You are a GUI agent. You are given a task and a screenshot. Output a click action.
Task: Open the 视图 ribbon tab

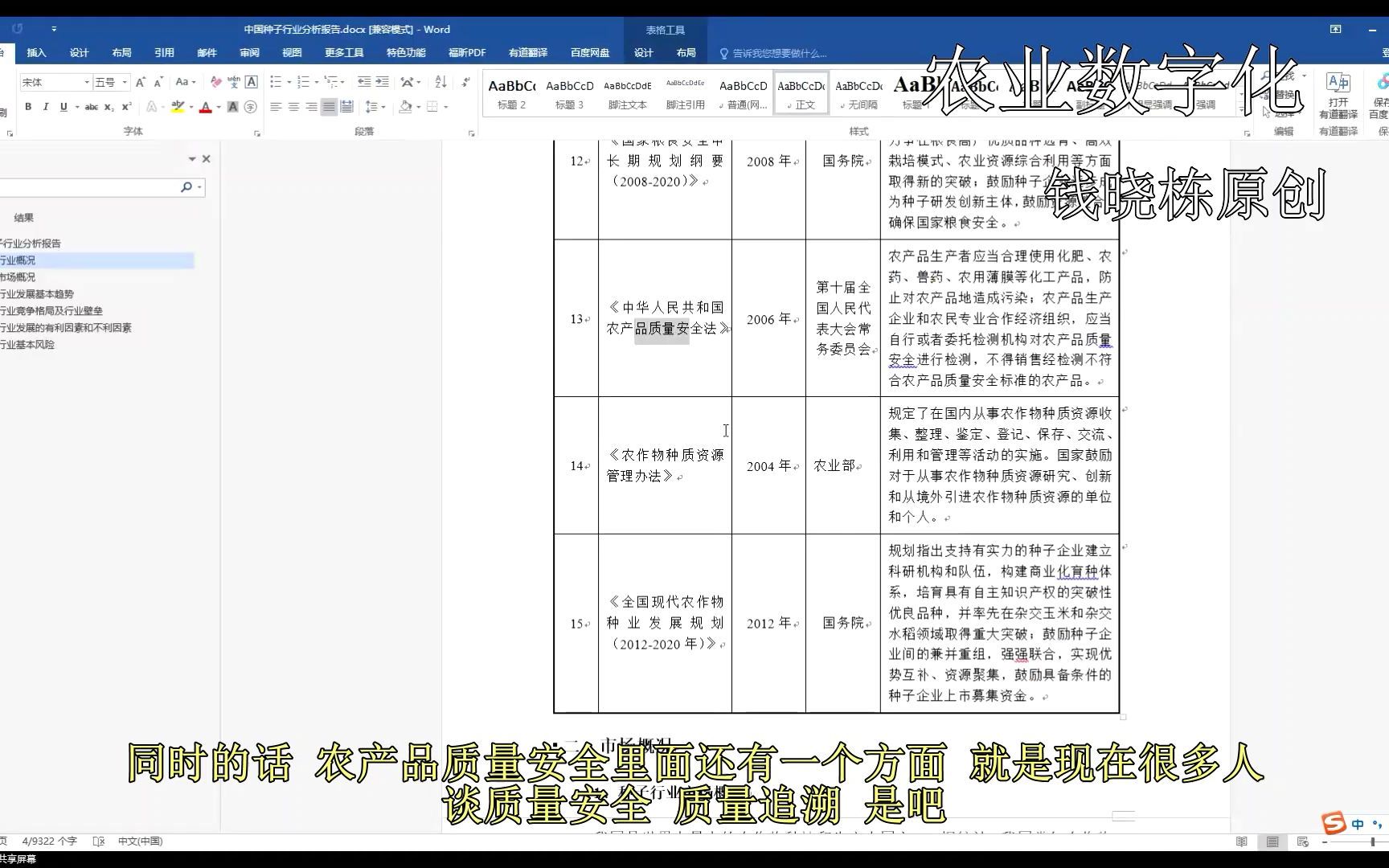click(x=292, y=53)
